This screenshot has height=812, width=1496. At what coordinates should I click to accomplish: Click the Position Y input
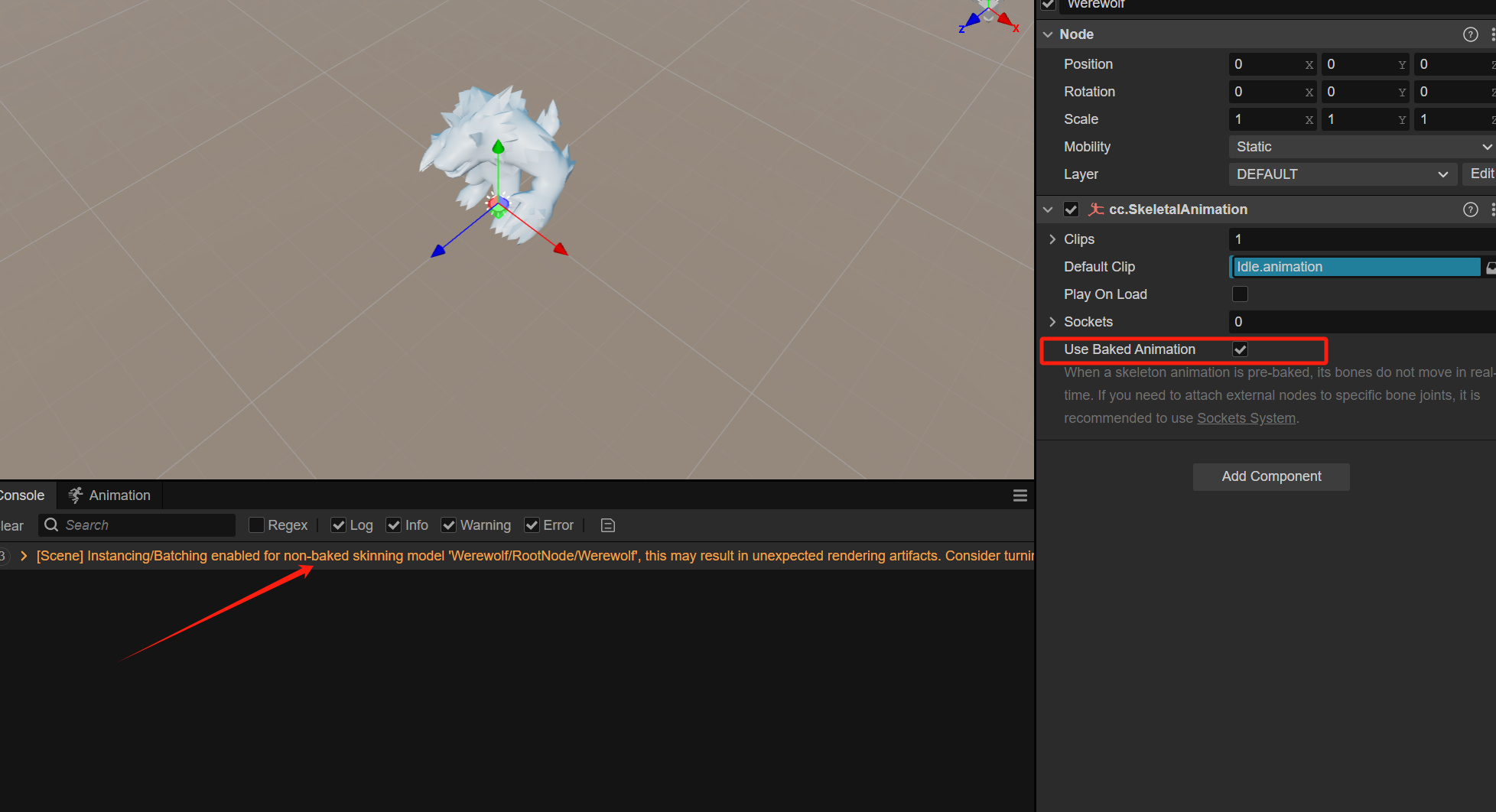point(1365,64)
